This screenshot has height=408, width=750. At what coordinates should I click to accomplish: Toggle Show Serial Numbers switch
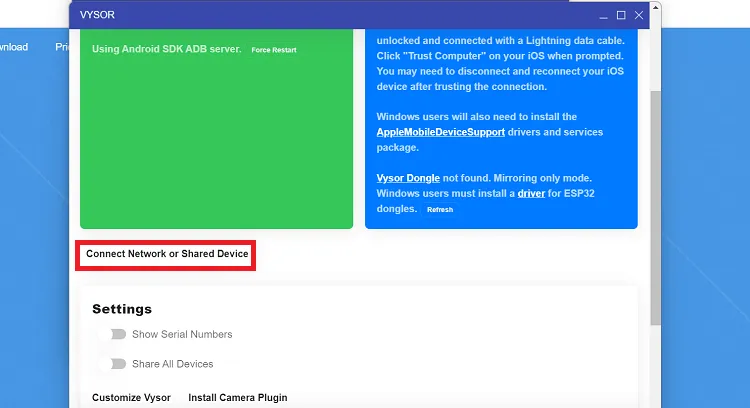click(x=115, y=334)
